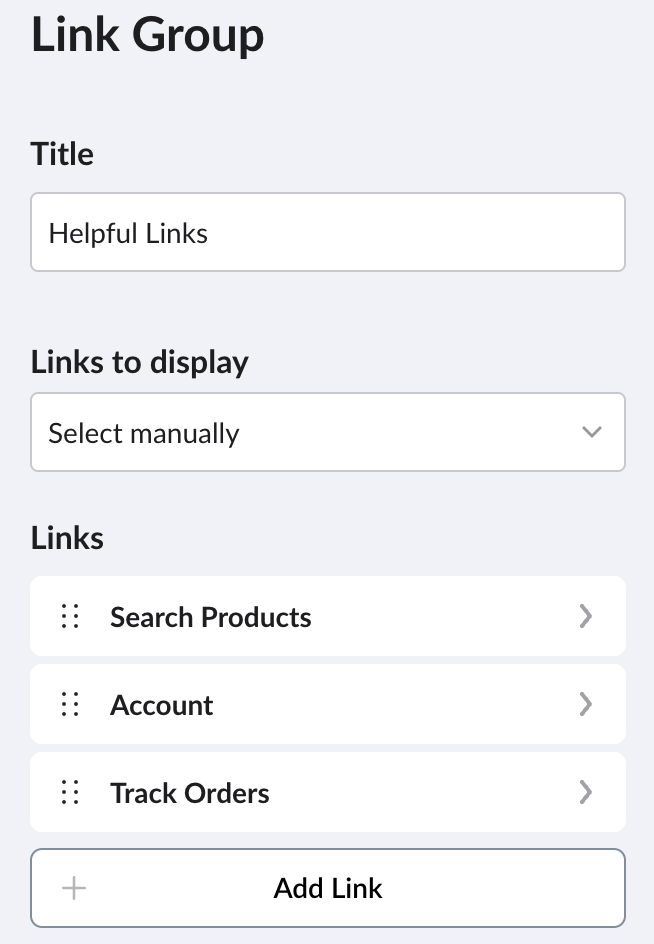The image size is (654, 944).
Task: Click the Add Link button
Action: 328,888
